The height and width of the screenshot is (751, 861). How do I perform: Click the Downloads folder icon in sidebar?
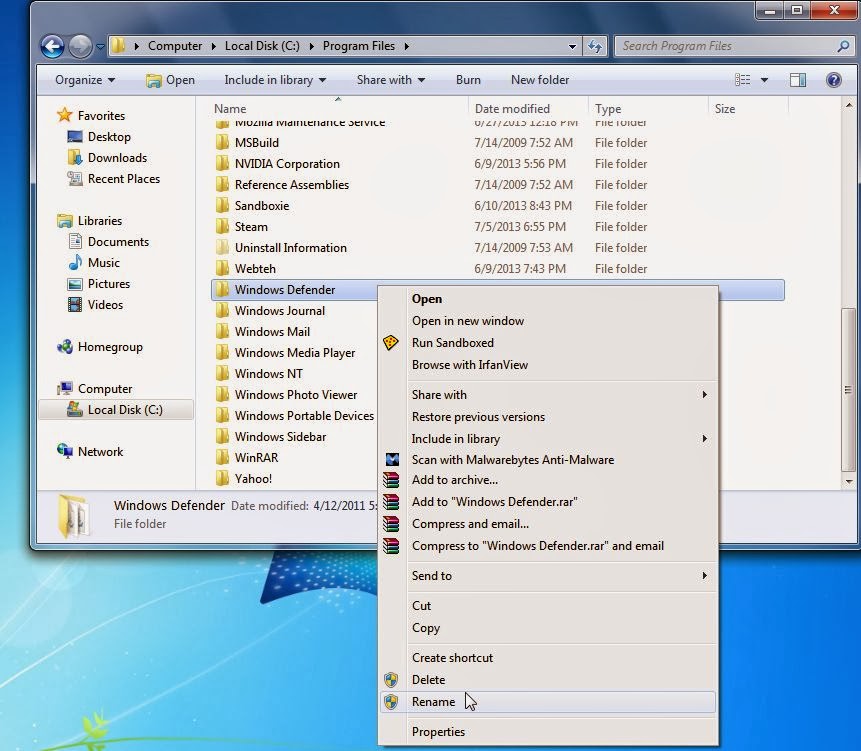[x=75, y=158]
